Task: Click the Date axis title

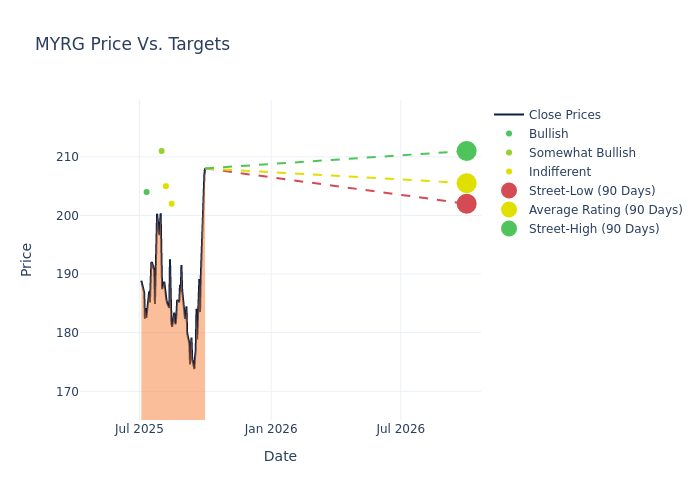Action: pyautogui.click(x=280, y=456)
